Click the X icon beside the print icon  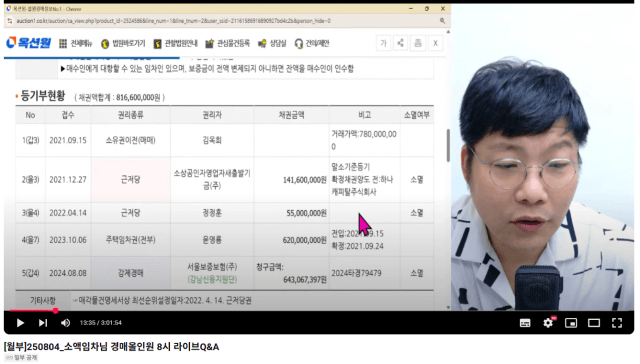(x=435, y=43)
